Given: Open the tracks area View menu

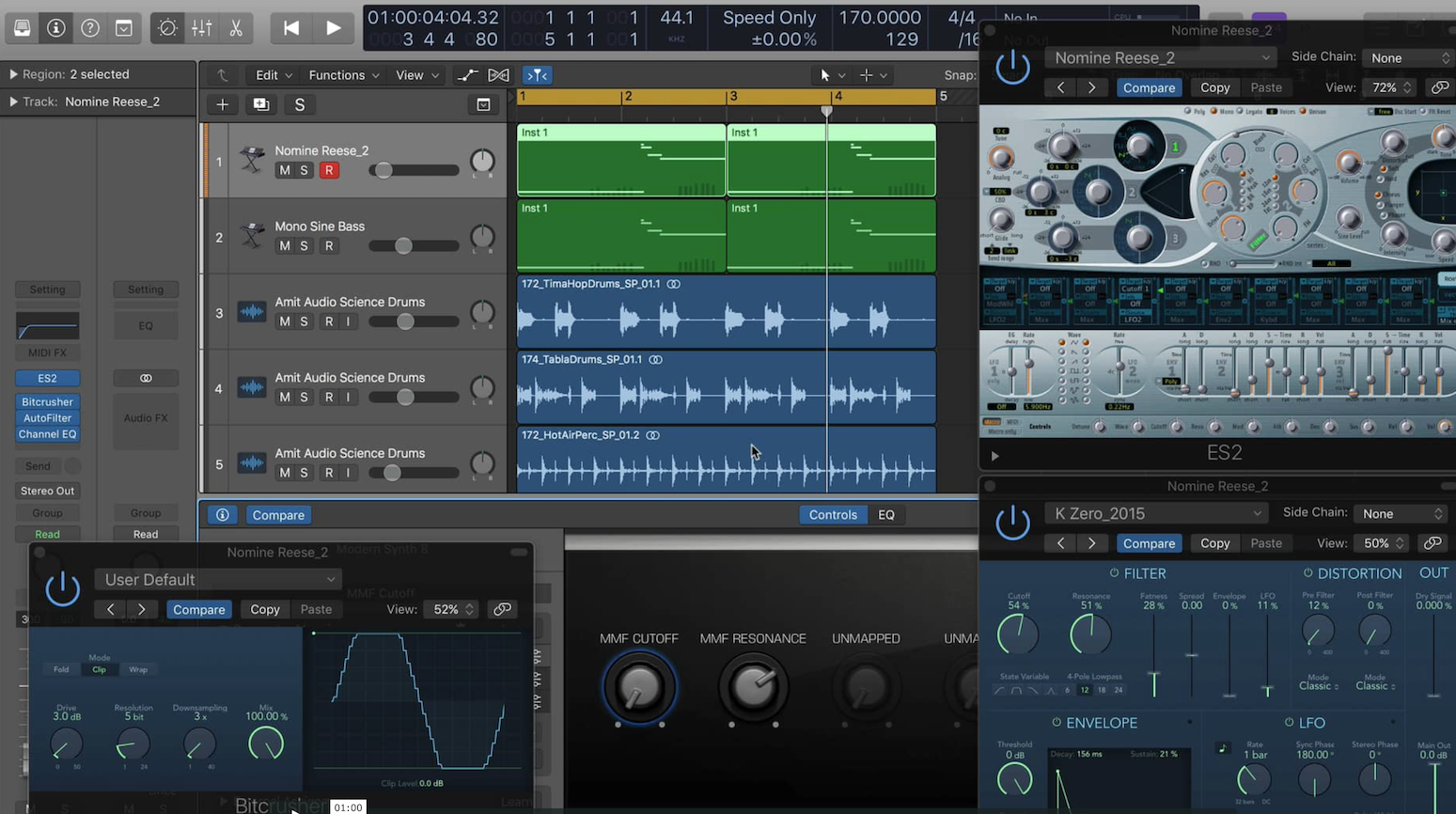Looking at the screenshot, I should pos(417,75).
